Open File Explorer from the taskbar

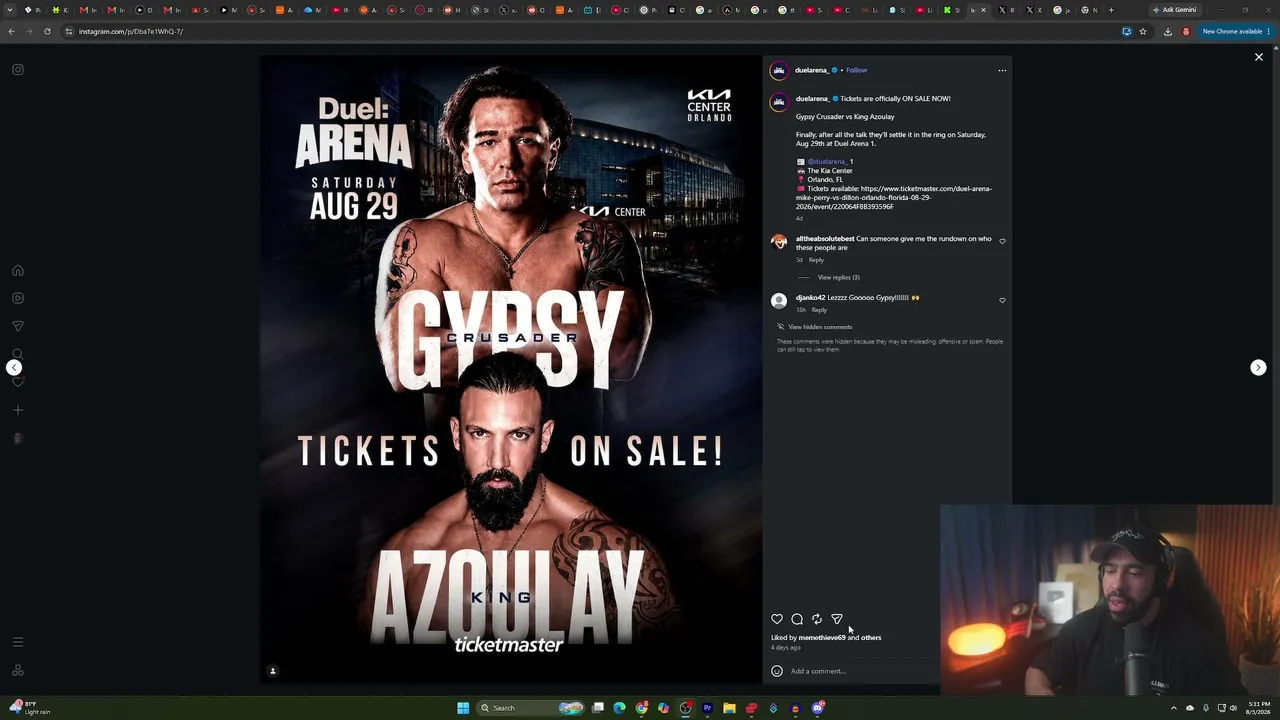click(x=729, y=708)
